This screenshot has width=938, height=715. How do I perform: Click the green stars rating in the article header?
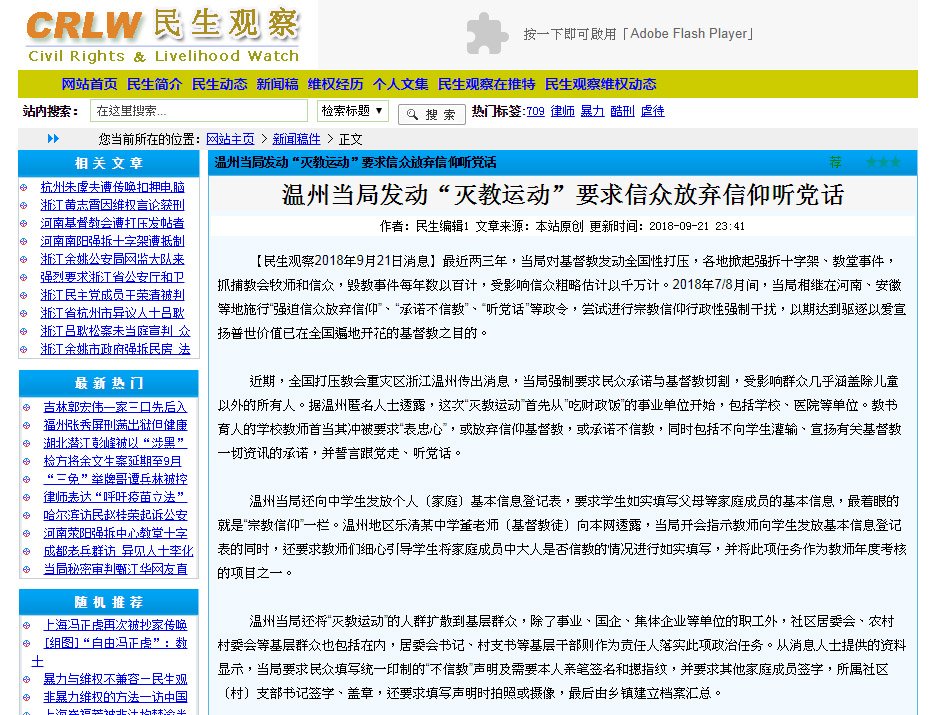884,162
